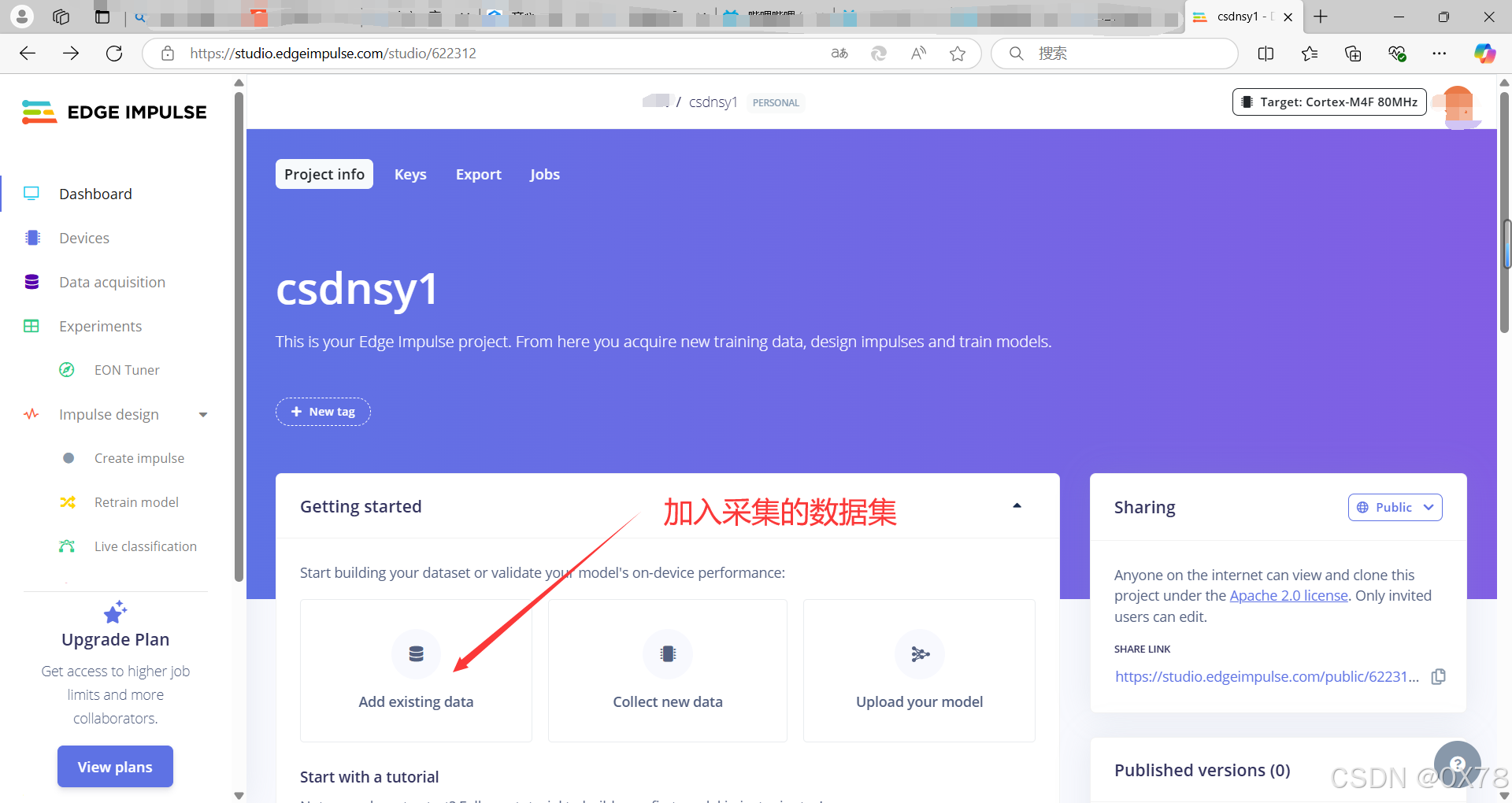Add a New tag to project
The width and height of the screenshot is (1512, 803).
coord(323,412)
